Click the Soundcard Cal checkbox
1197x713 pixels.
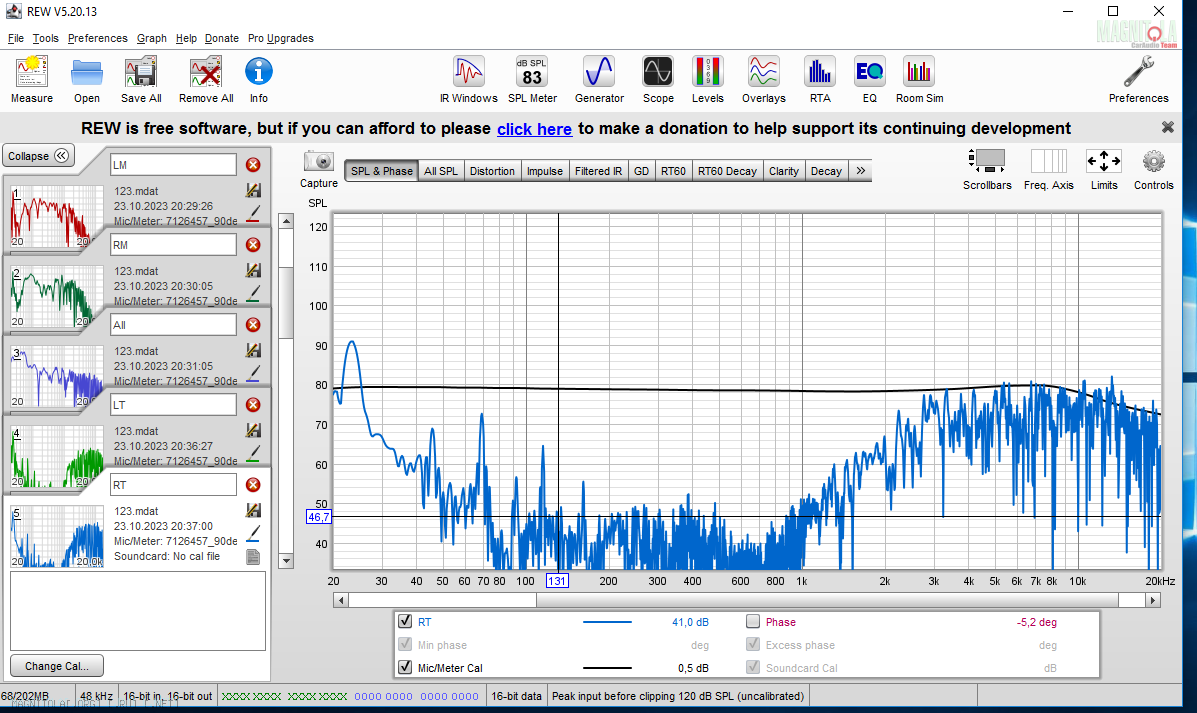pos(753,667)
